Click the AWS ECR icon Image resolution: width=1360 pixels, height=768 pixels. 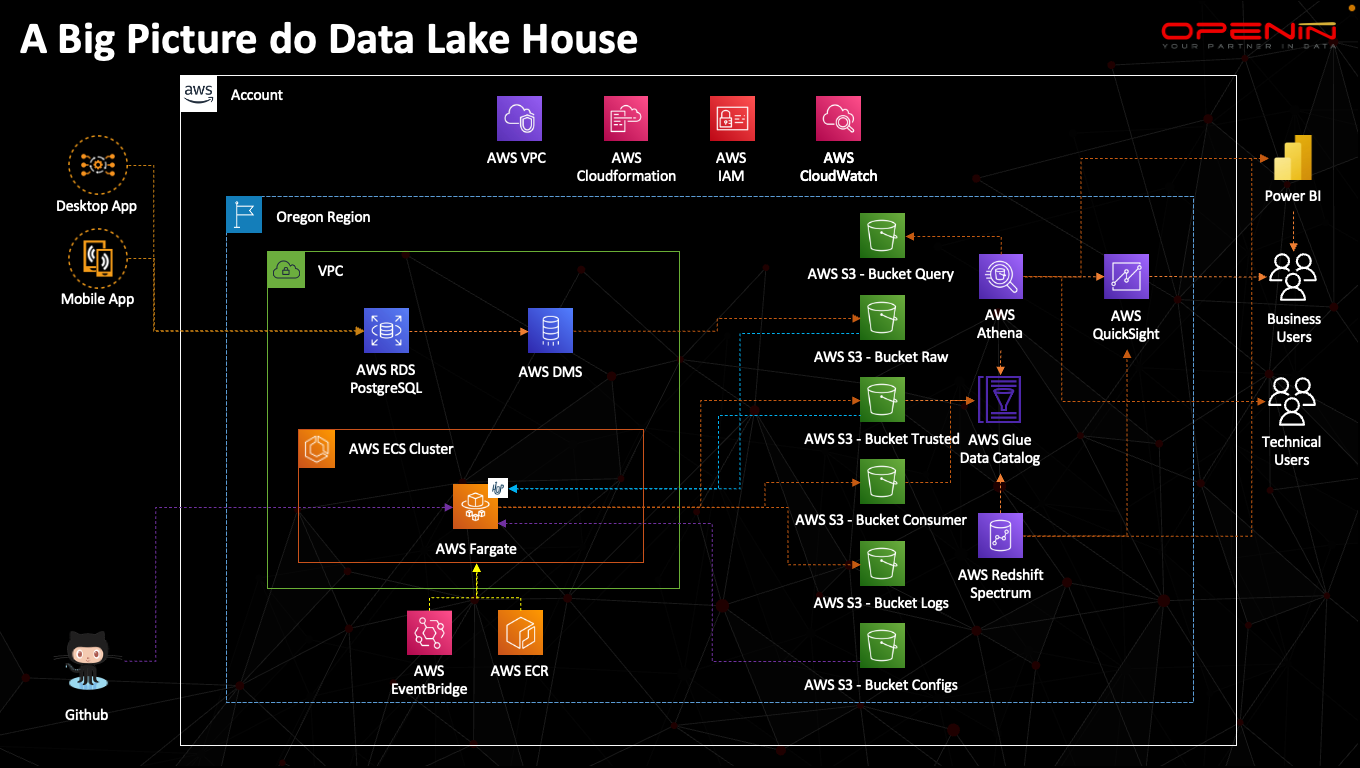pos(520,632)
